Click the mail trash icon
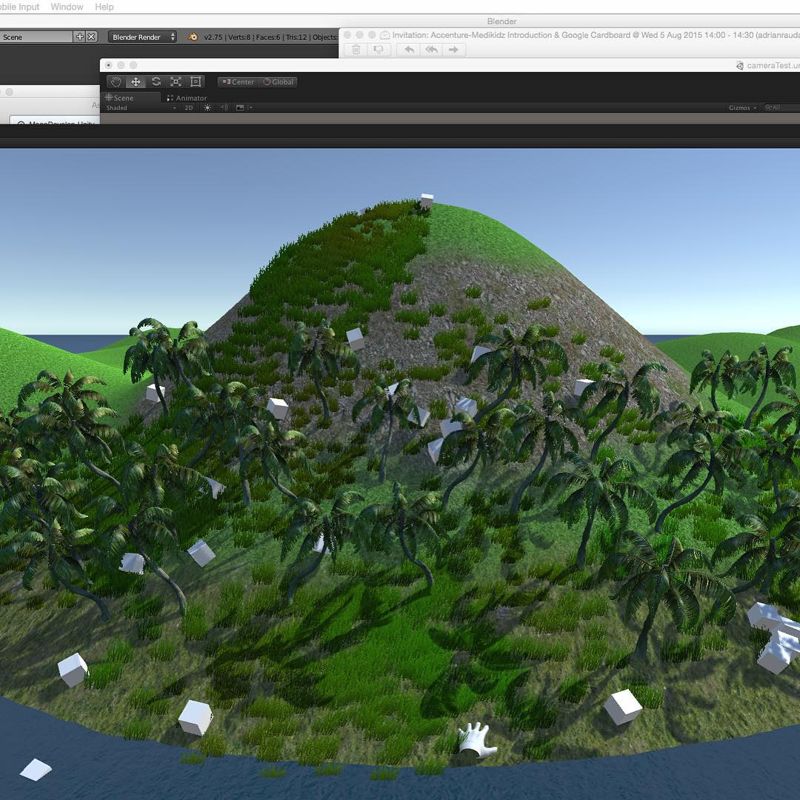This screenshot has width=800, height=800. [355, 49]
